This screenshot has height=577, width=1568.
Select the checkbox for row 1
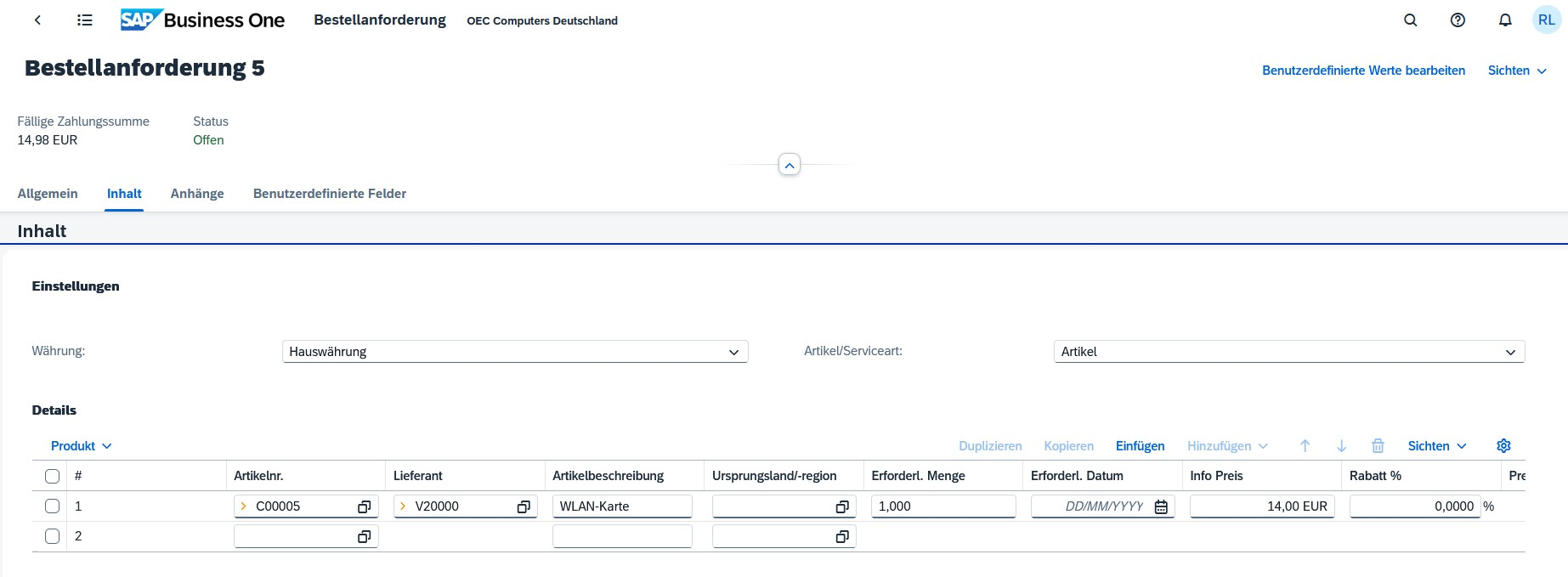tap(52, 506)
